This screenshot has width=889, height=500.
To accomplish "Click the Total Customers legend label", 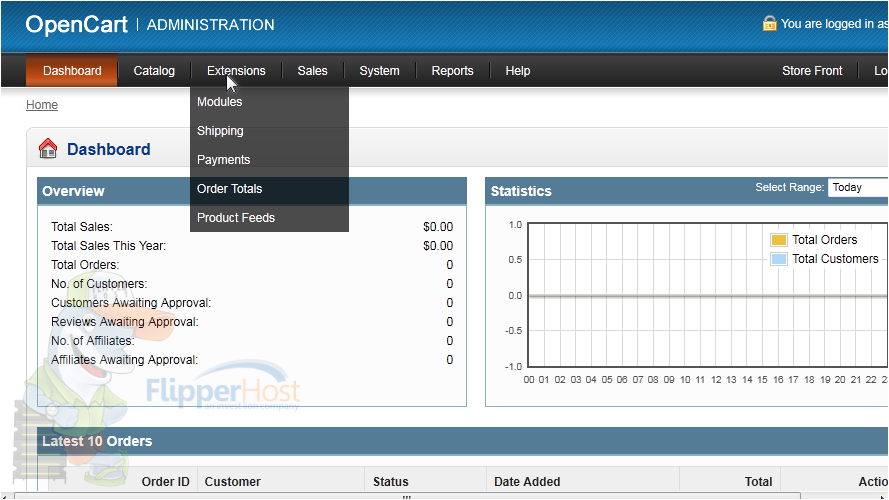I will coord(835,259).
